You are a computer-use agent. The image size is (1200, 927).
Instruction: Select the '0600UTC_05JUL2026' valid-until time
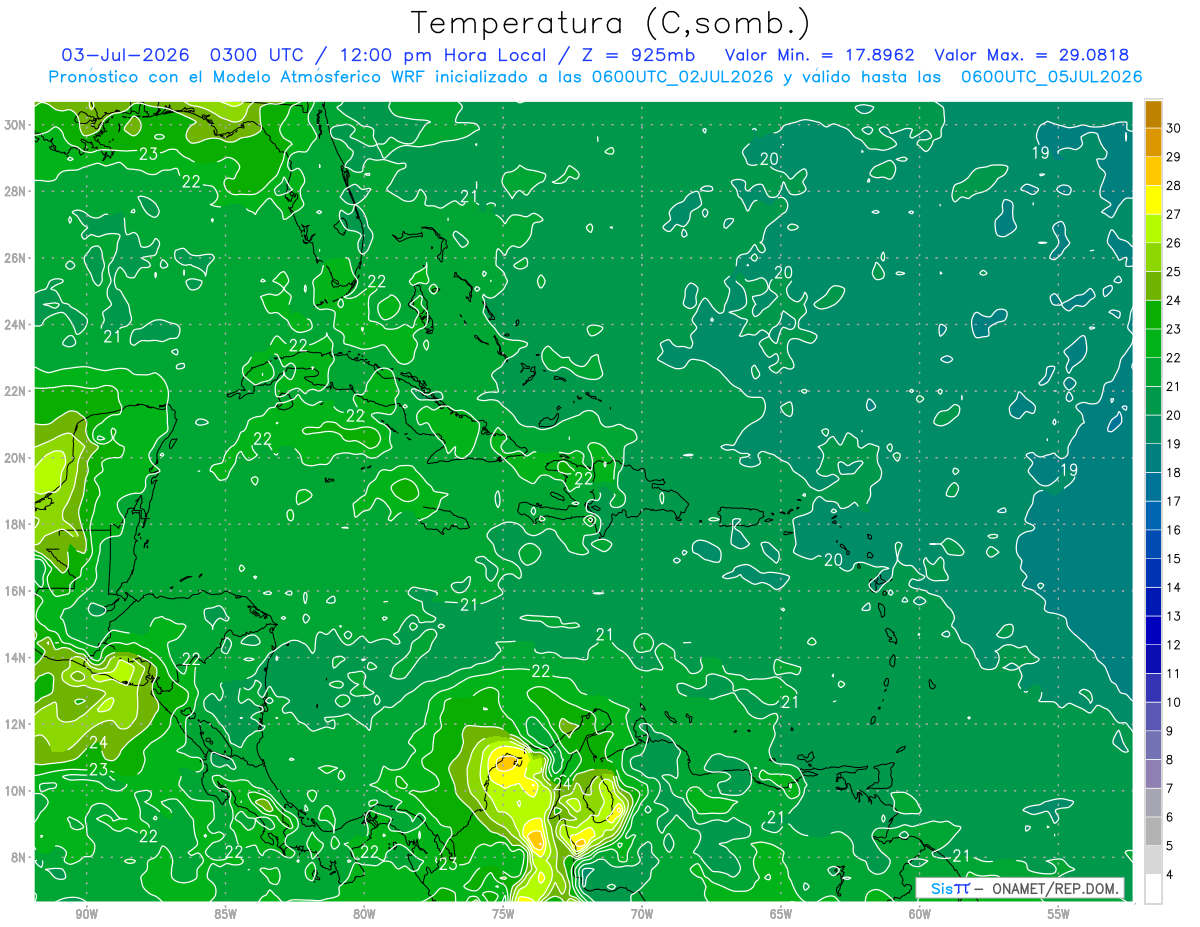click(1051, 77)
